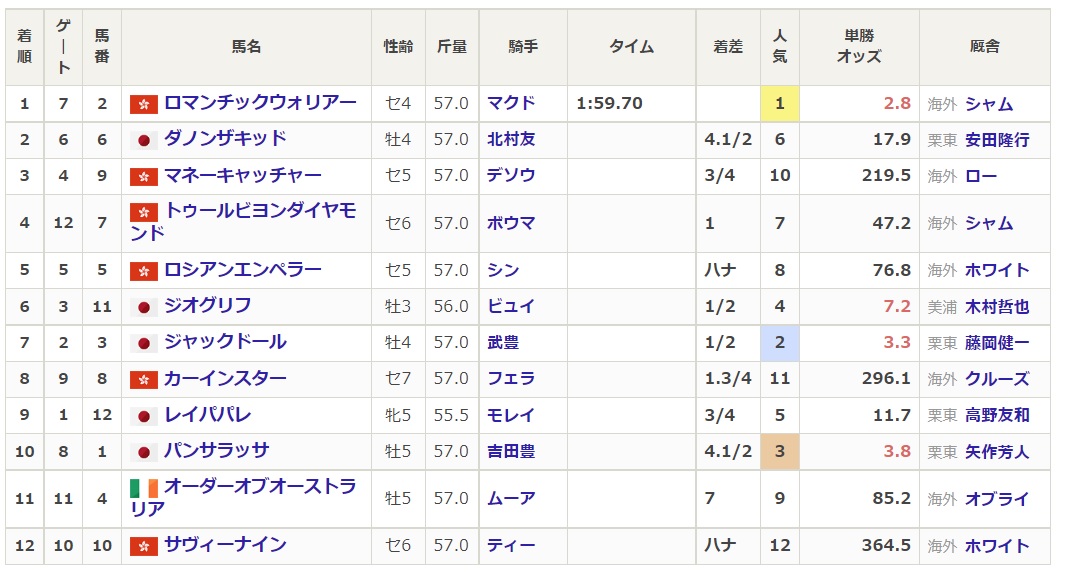Open trainer link 矢作芳人
This screenshot has width=1067, height=572.
coord(997,452)
